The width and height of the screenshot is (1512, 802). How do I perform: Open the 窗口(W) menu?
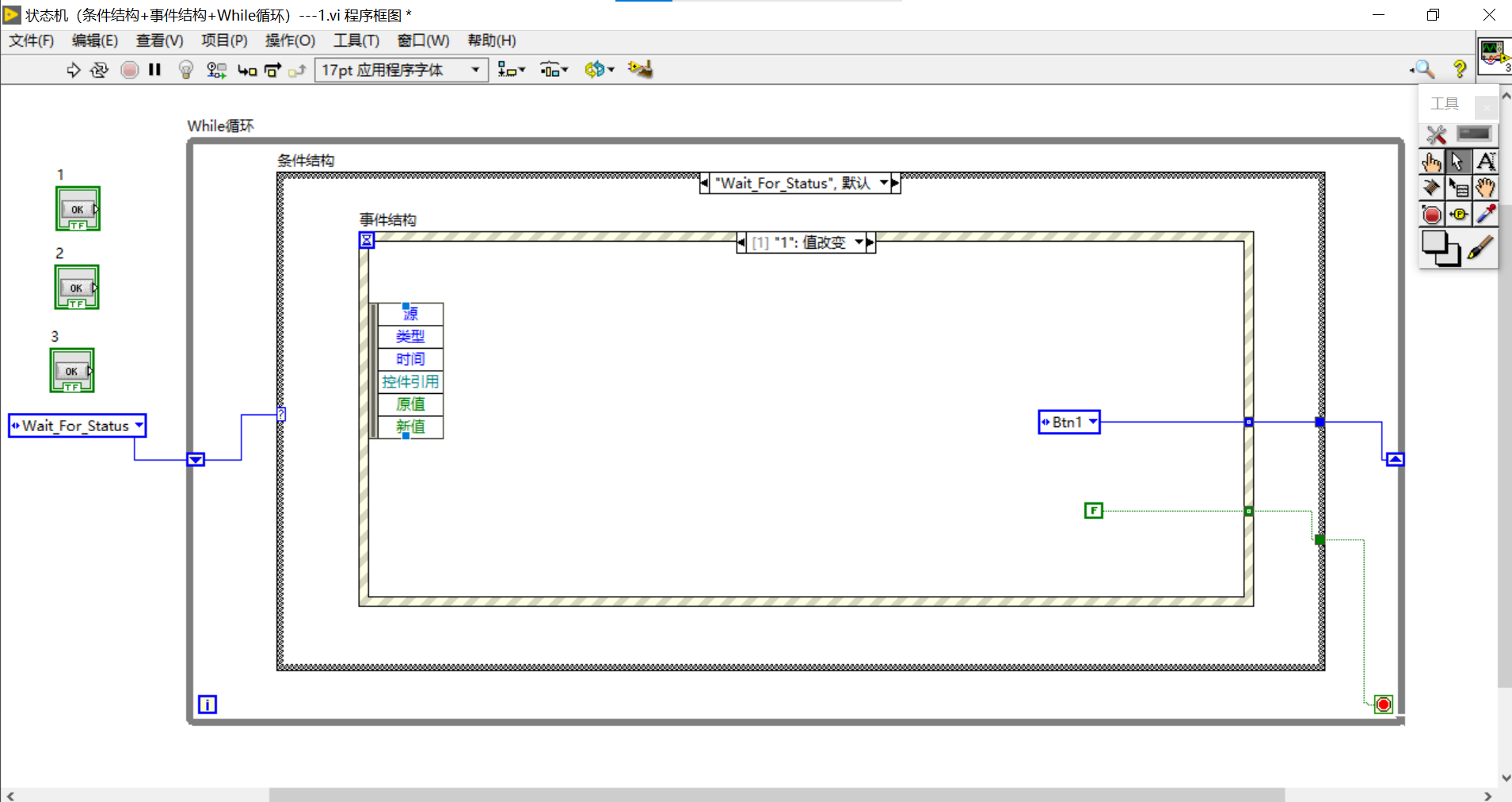pos(423,40)
